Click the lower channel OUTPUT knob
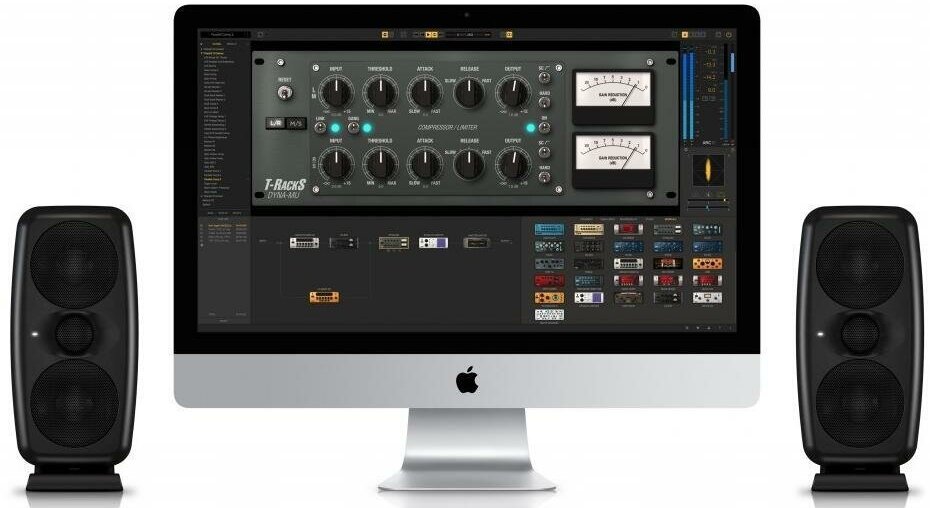The image size is (930, 508). pos(514,164)
